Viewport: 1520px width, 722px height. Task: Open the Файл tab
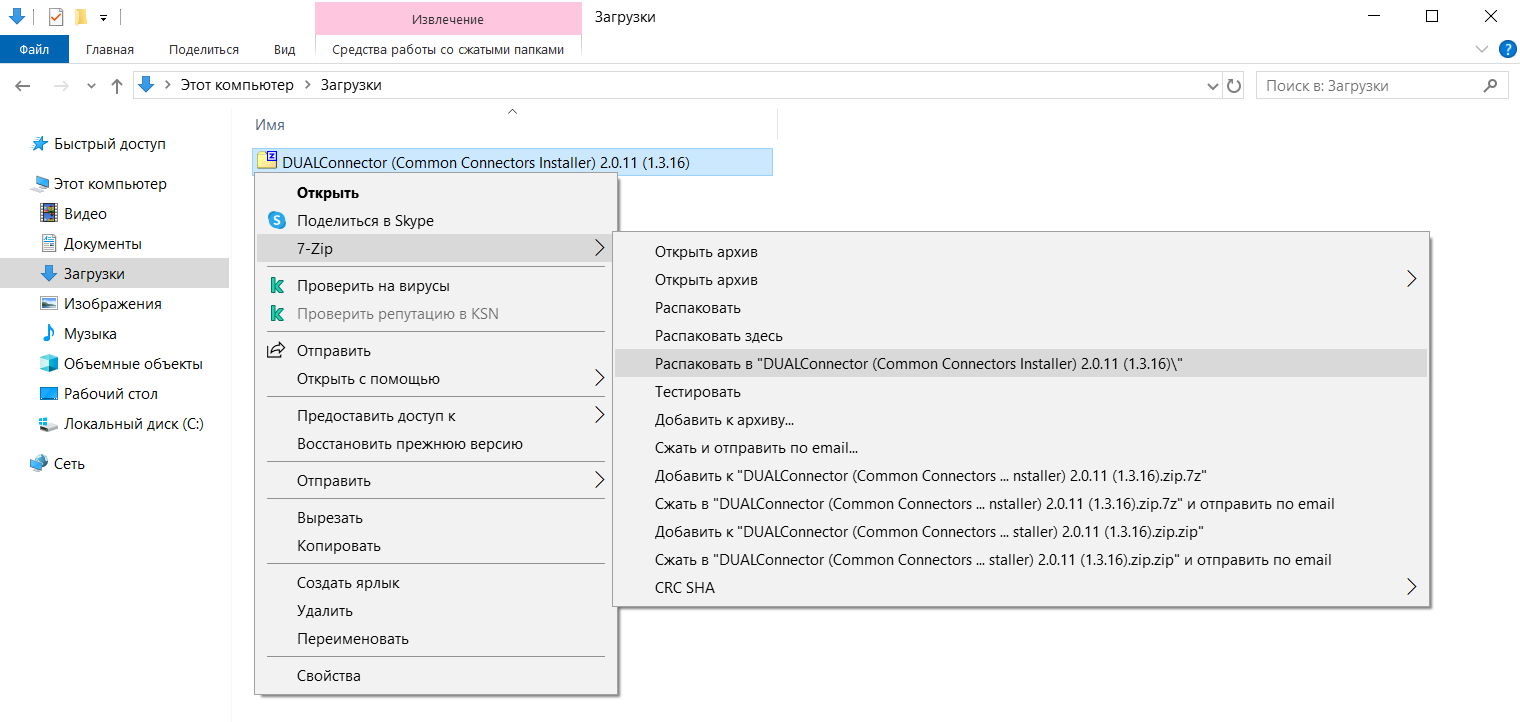pyautogui.click(x=34, y=49)
